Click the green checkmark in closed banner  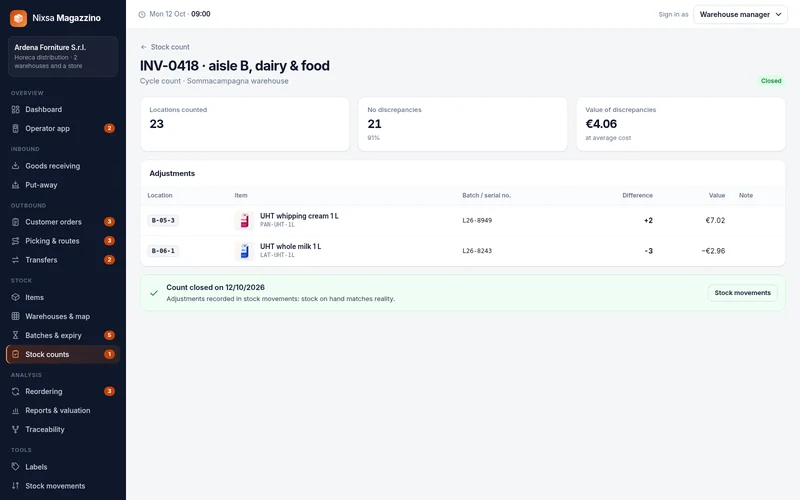click(154, 293)
